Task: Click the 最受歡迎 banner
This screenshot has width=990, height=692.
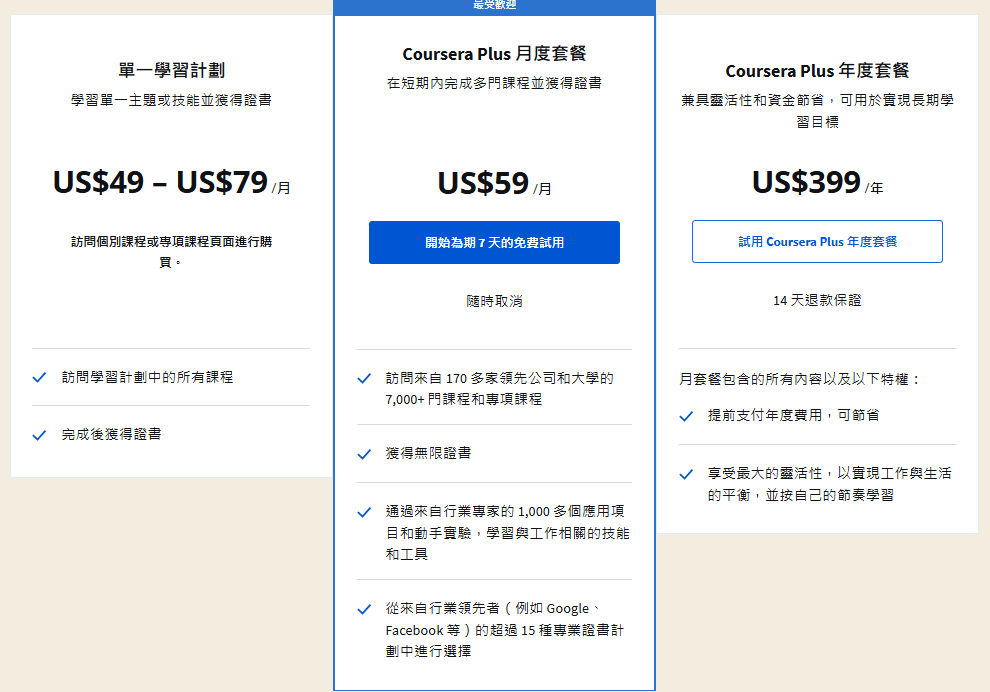Action: 494,6
